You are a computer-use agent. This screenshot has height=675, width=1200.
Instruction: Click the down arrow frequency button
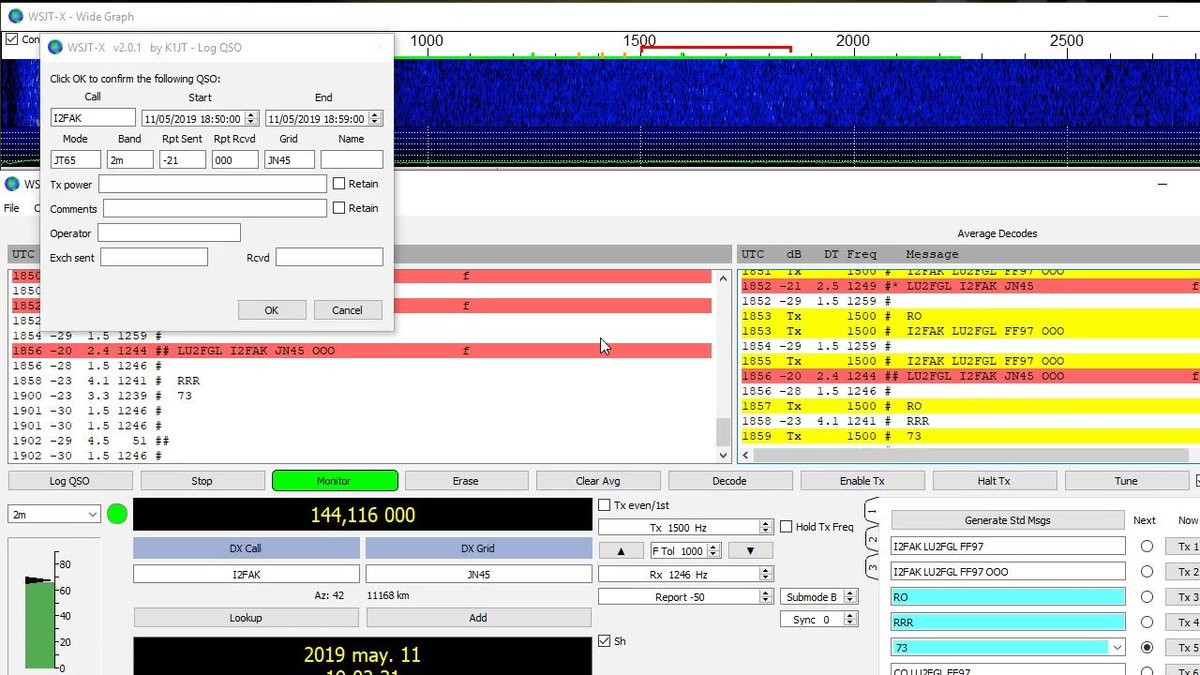(750, 551)
